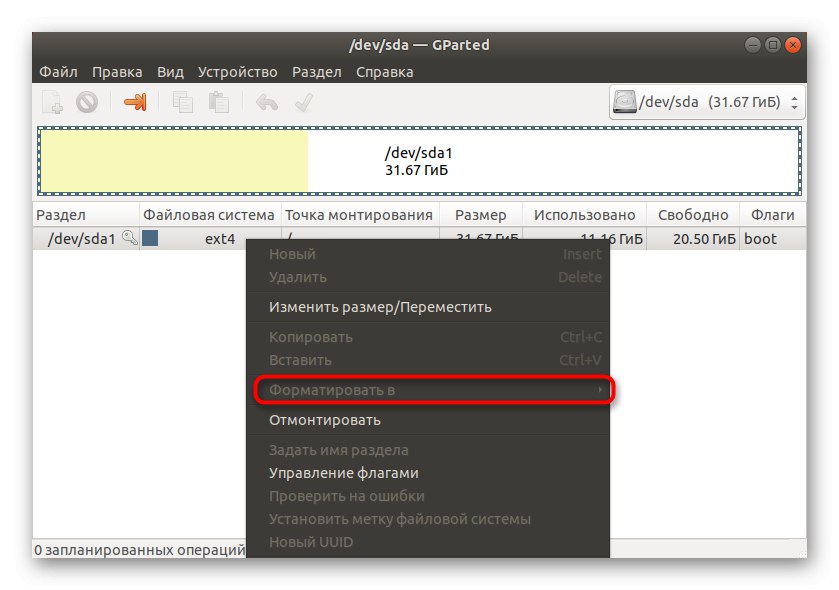Click the /dev/sda1 31.67 ГиБ label in the disk graphic
This screenshot has width=839, height=590.
pos(418,162)
